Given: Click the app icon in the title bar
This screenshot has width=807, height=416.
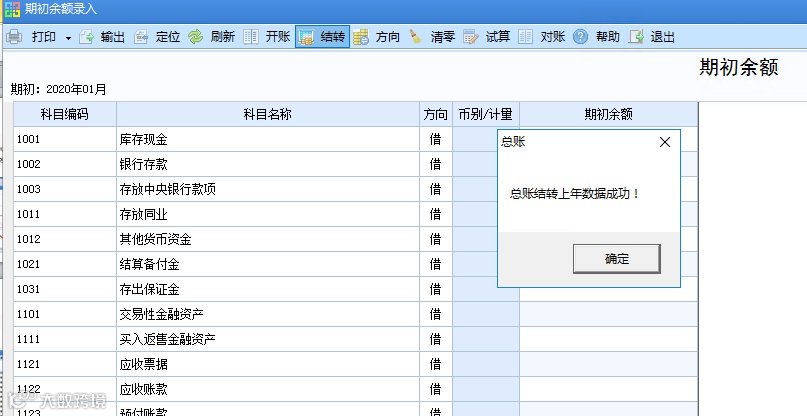Looking at the screenshot, I should pos(12,9).
